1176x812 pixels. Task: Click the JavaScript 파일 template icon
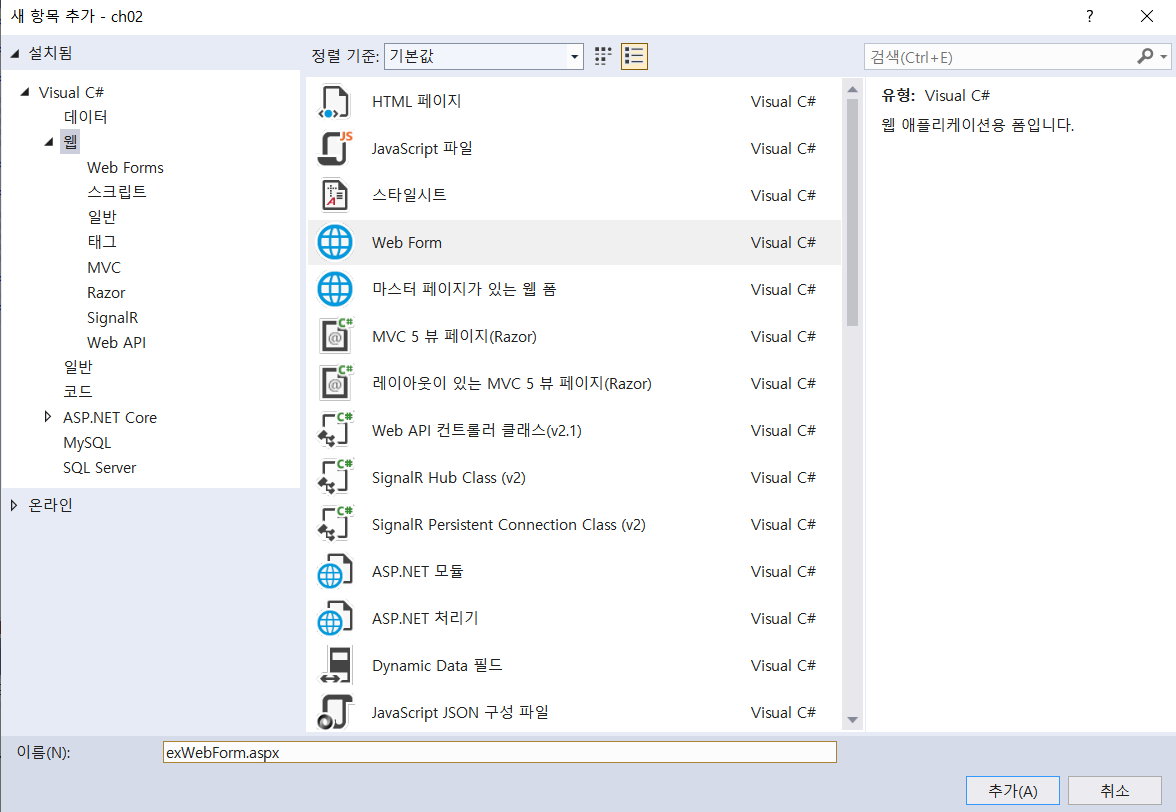(x=334, y=148)
